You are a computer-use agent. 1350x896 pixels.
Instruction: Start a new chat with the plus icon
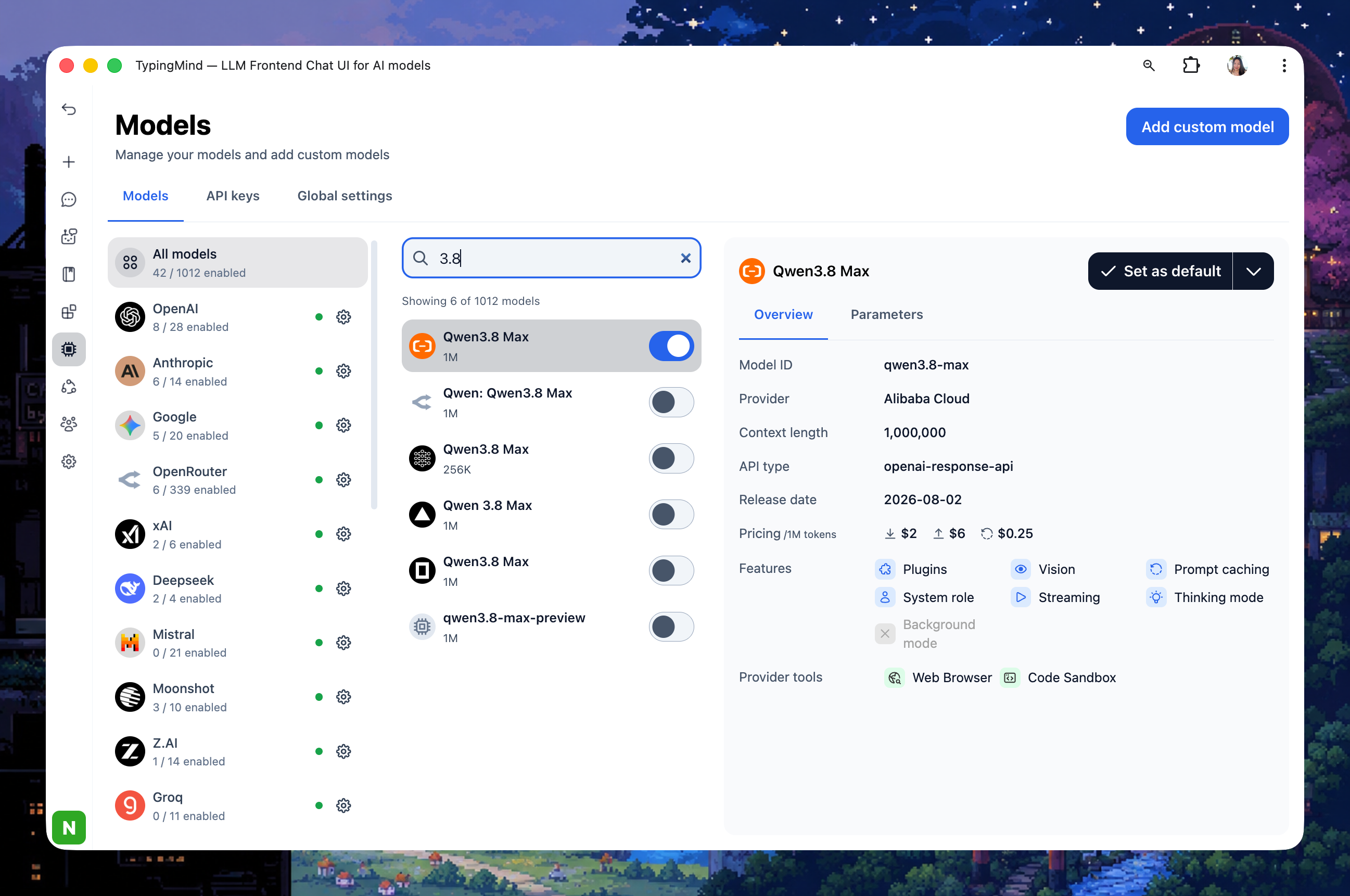coord(69,162)
